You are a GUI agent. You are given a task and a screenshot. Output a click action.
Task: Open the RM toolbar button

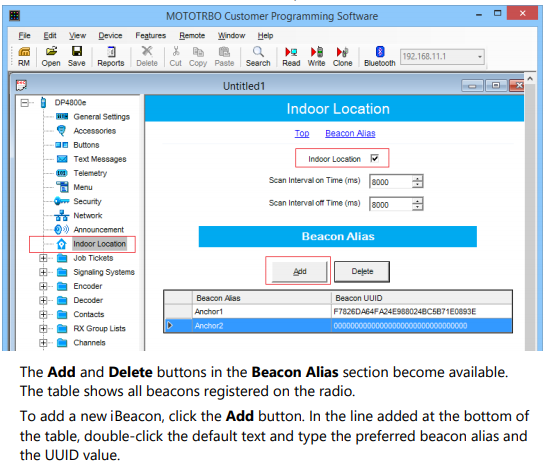(x=24, y=56)
